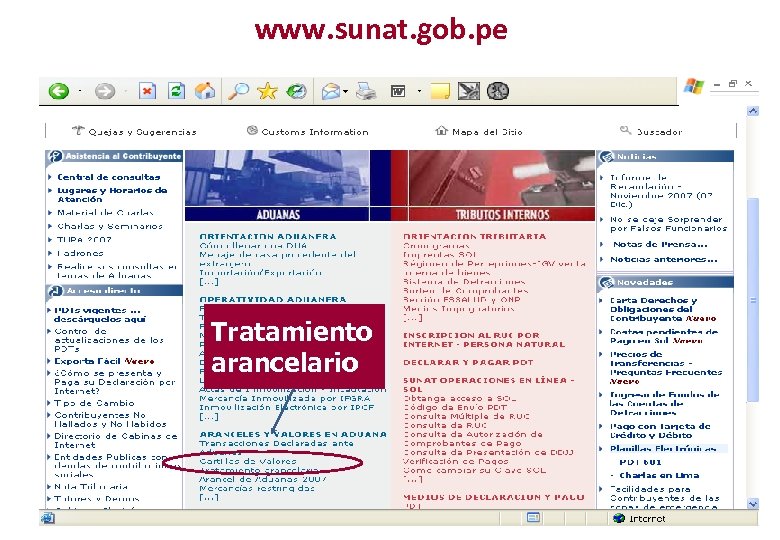The width and height of the screenshot is (780, 540).
Task: Select the ADUANAS banner tab
Action: coord(278,214)
